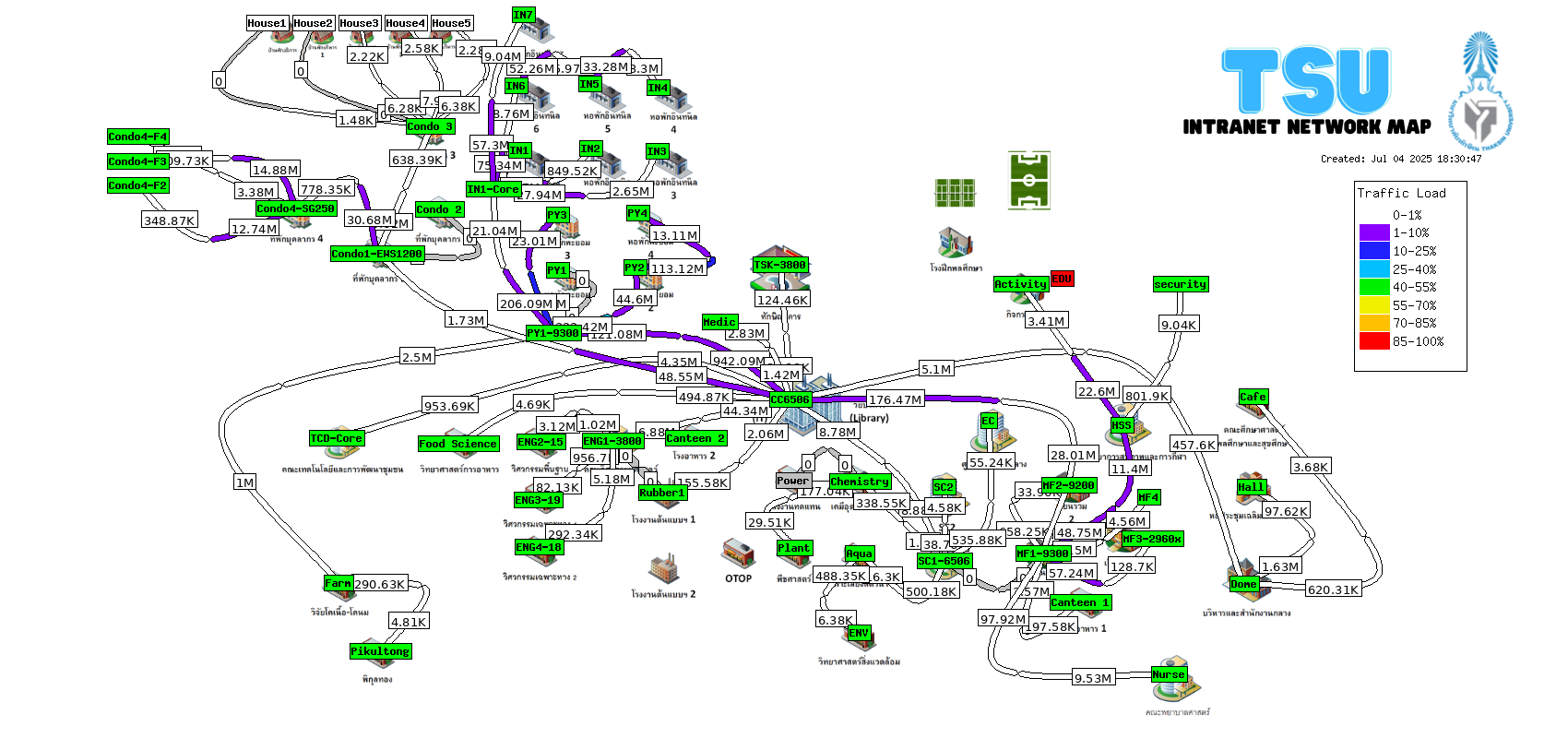Click the 206.09M traffic value
Image resolution: width=1568 pixels, height=738 pixels.
point(526,303)
